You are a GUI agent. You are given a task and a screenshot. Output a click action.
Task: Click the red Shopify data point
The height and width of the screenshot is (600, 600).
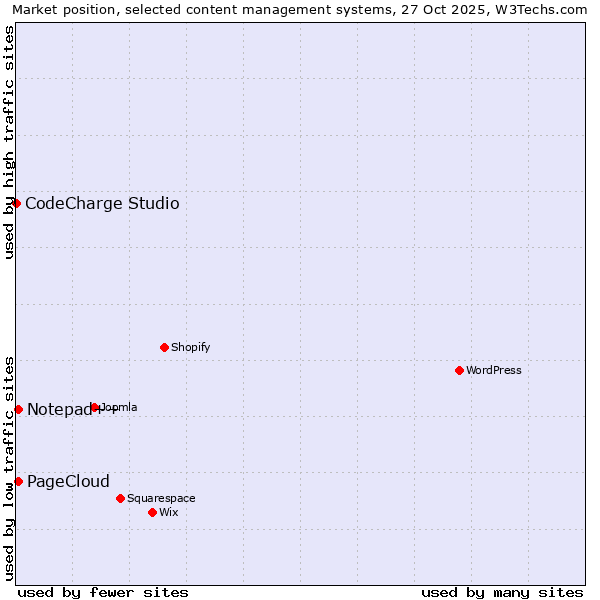pos(164,347)
